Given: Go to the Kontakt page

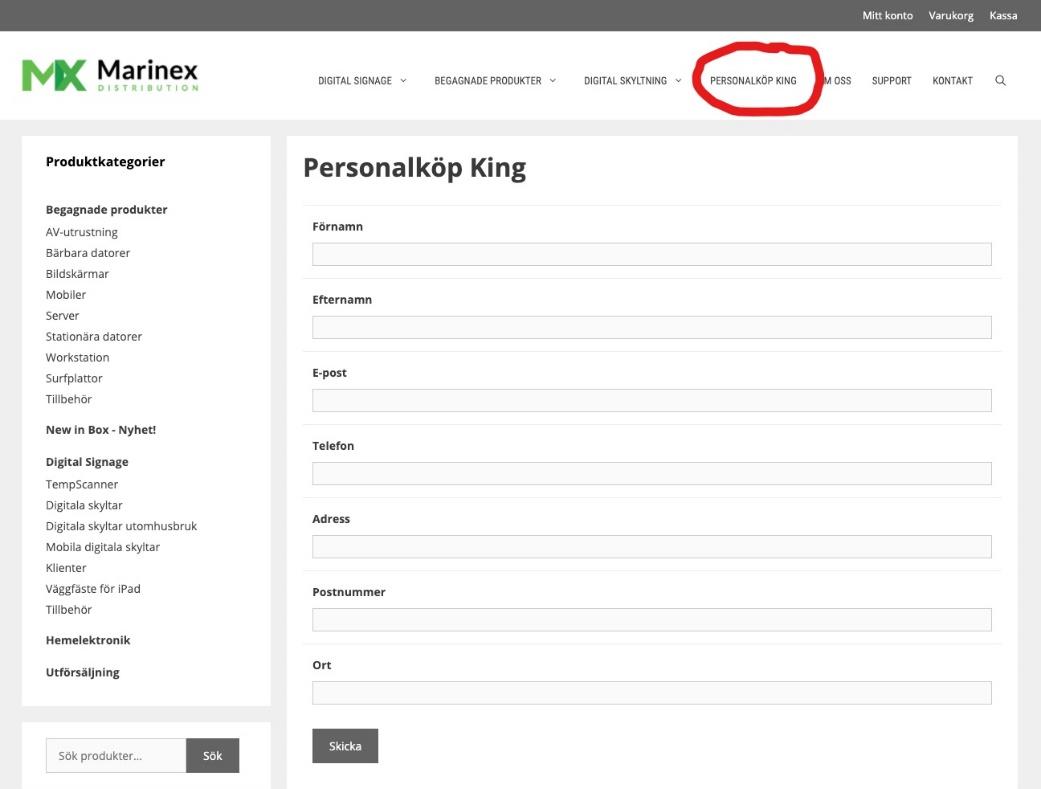Looking at the screenshot, I should [952, 81].
